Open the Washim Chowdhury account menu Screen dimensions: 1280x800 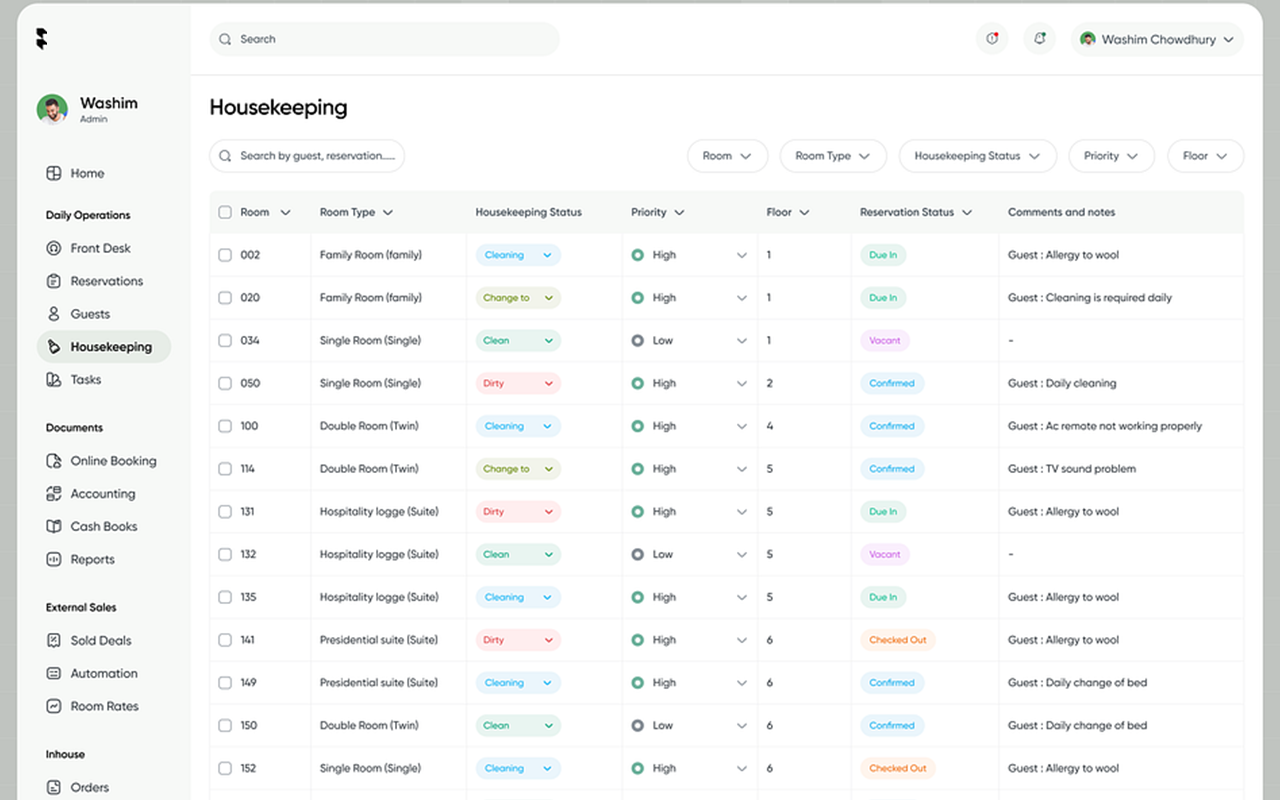pos(1156,39)
